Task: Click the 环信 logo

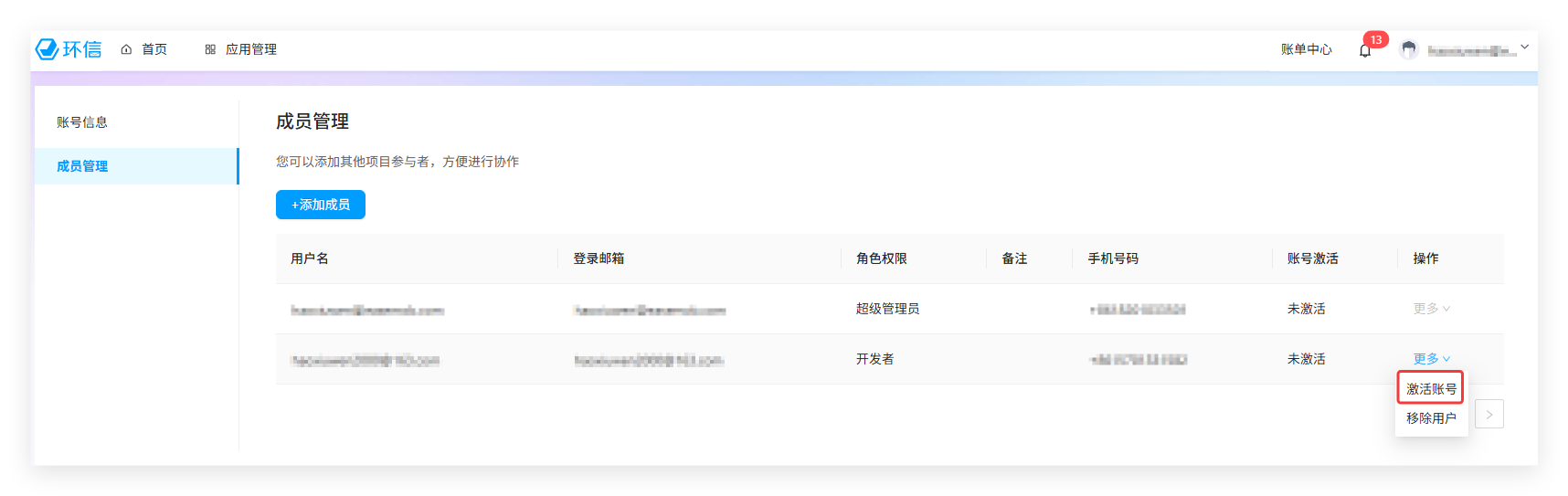Action: (69, 49)
